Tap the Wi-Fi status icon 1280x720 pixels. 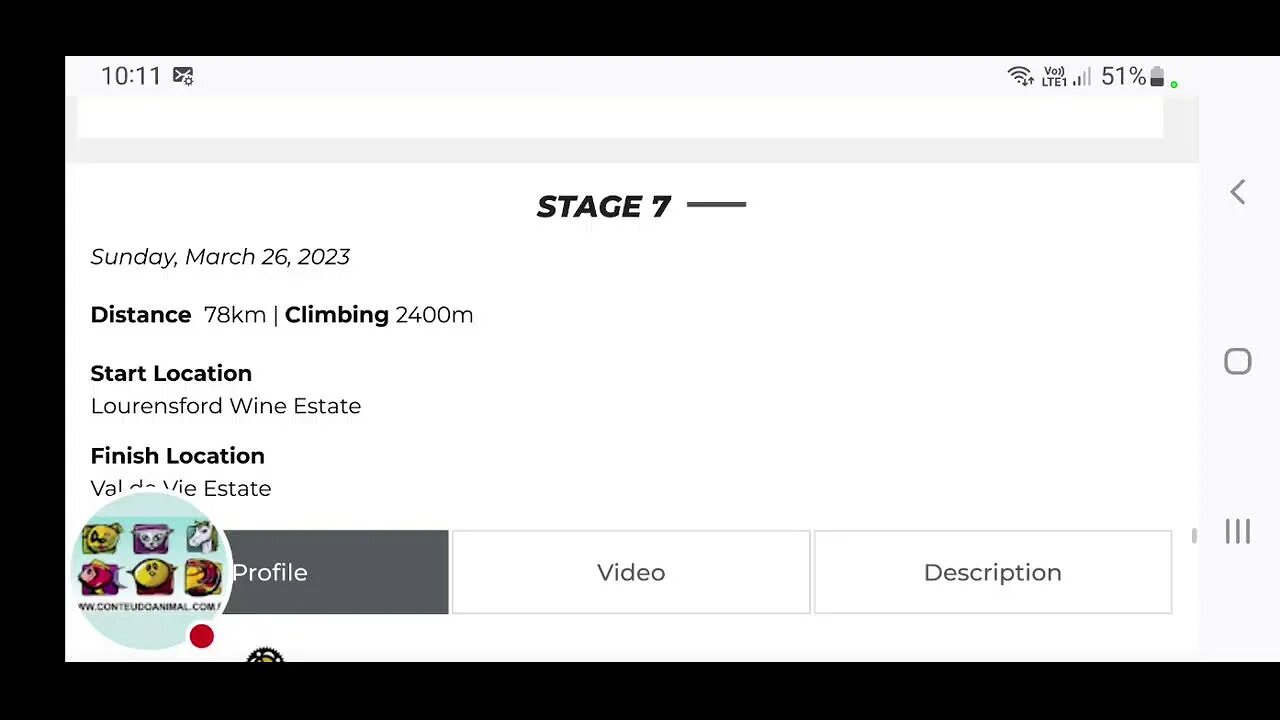coord(1020,77)
